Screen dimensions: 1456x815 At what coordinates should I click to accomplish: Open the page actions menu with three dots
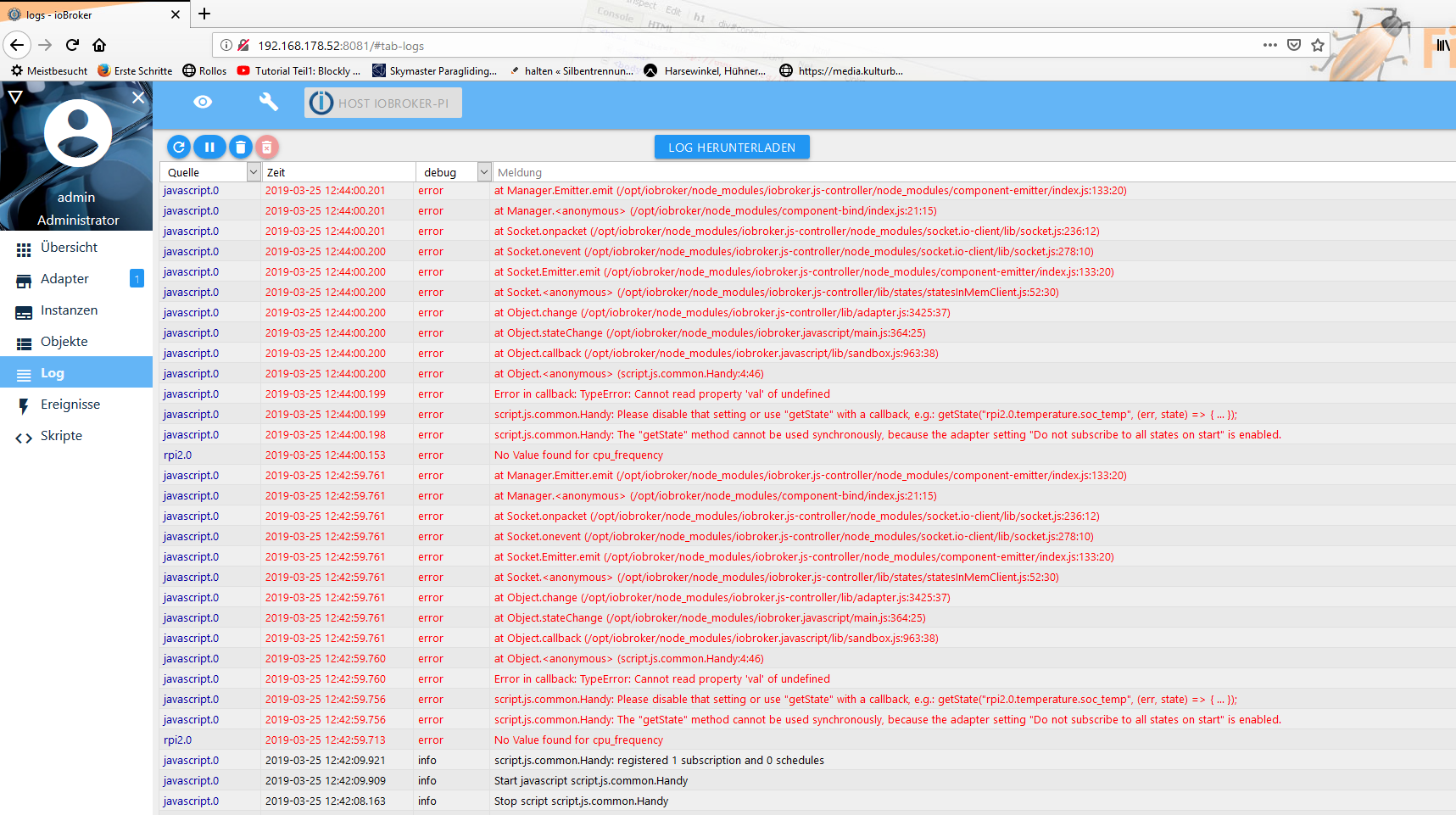pos(1269,45)
